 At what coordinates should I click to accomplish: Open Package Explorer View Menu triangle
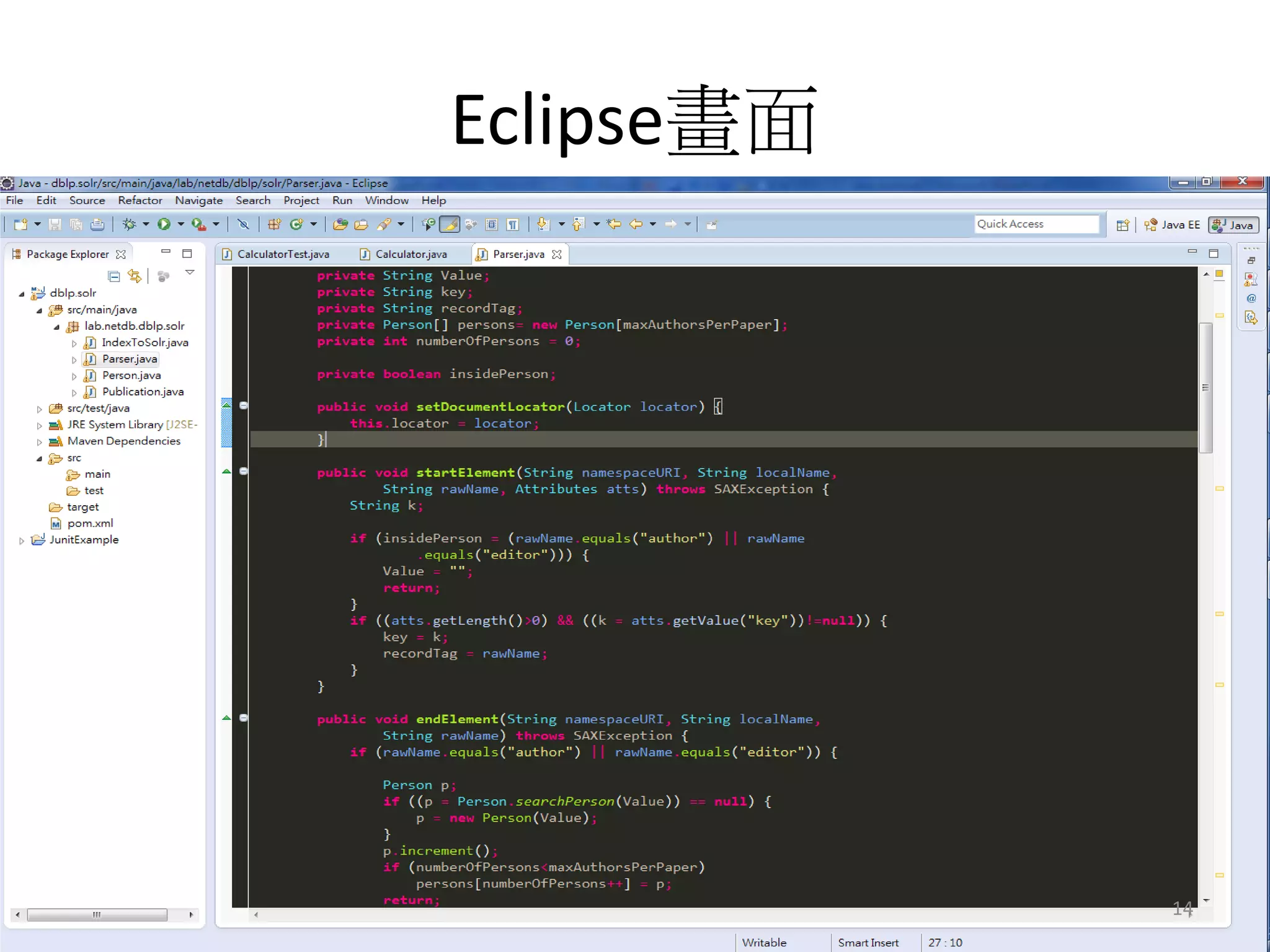190,273
